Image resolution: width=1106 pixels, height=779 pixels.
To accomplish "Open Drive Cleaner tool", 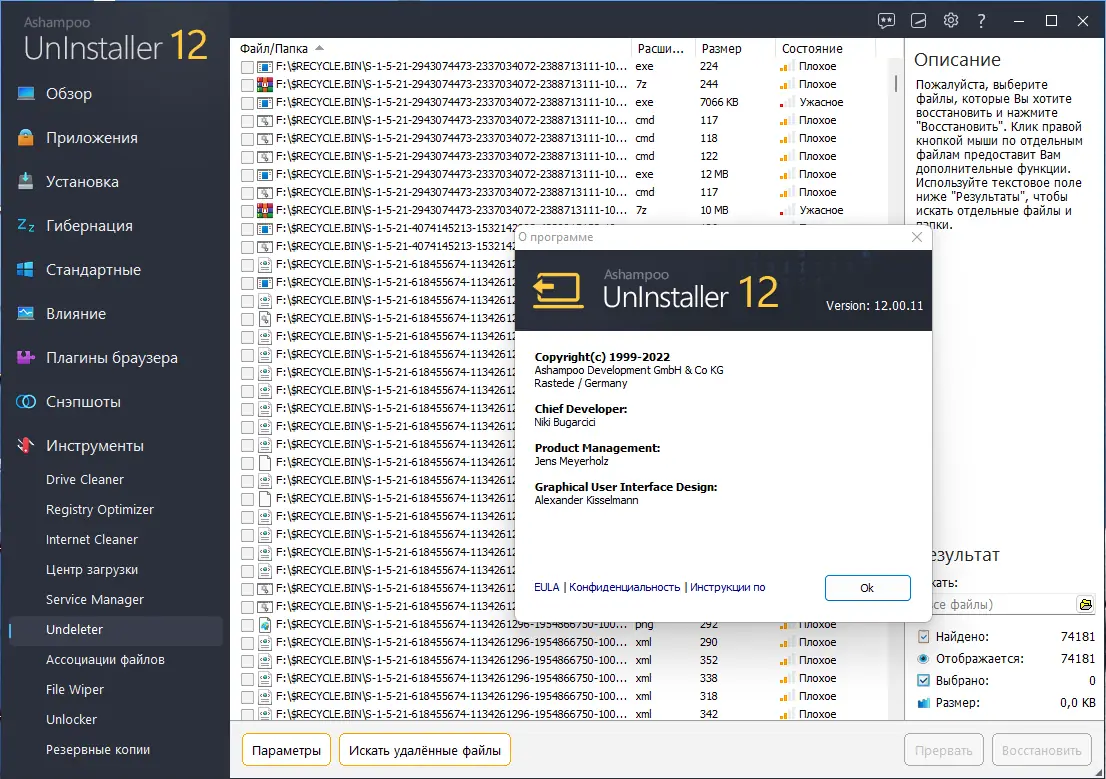I will tap(85, 479).
